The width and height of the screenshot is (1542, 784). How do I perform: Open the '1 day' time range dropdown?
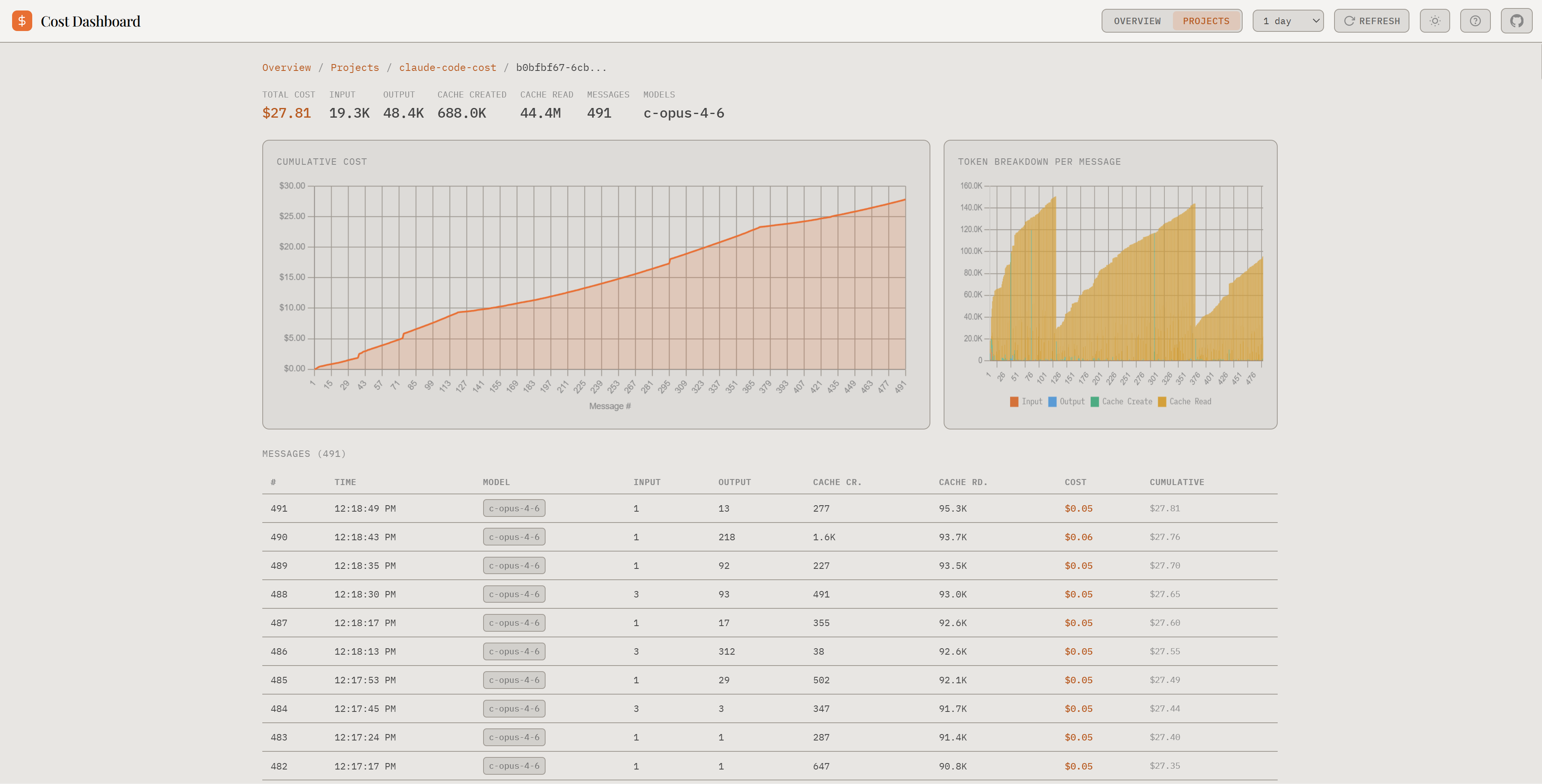tap(1288, 21)
